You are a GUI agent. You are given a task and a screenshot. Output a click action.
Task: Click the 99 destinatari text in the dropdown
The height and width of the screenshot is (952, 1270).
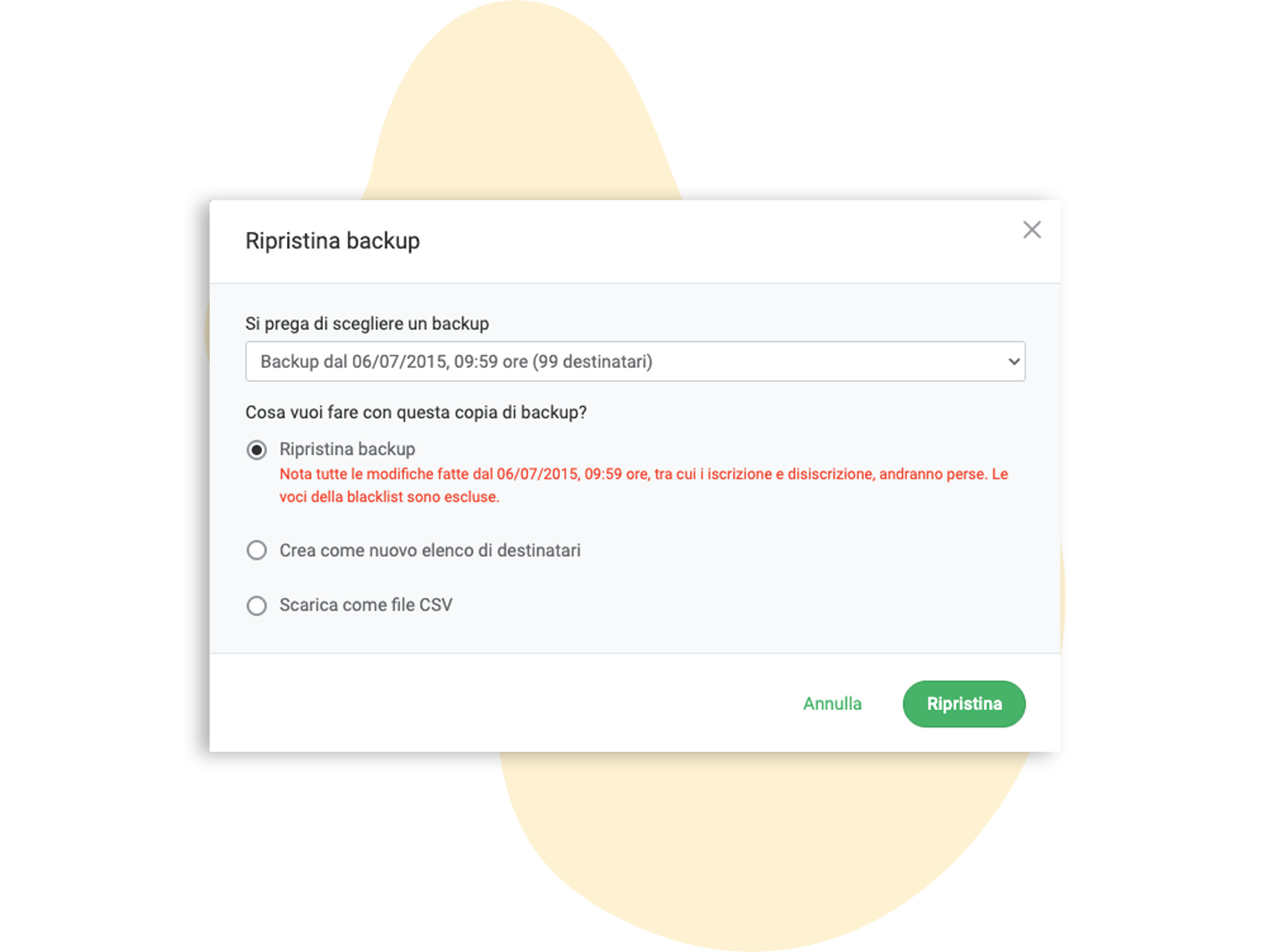coord(592,361)
